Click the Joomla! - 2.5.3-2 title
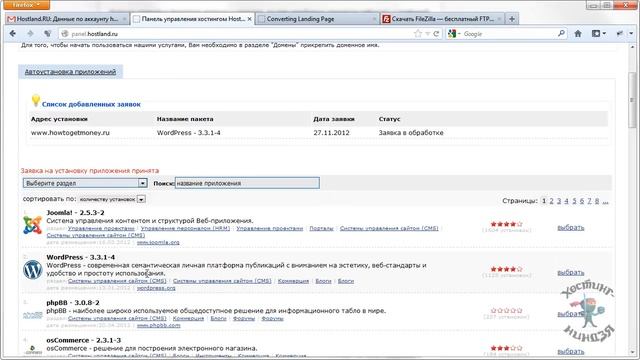Viewport: 640px width, 360px height. [75, 213]
